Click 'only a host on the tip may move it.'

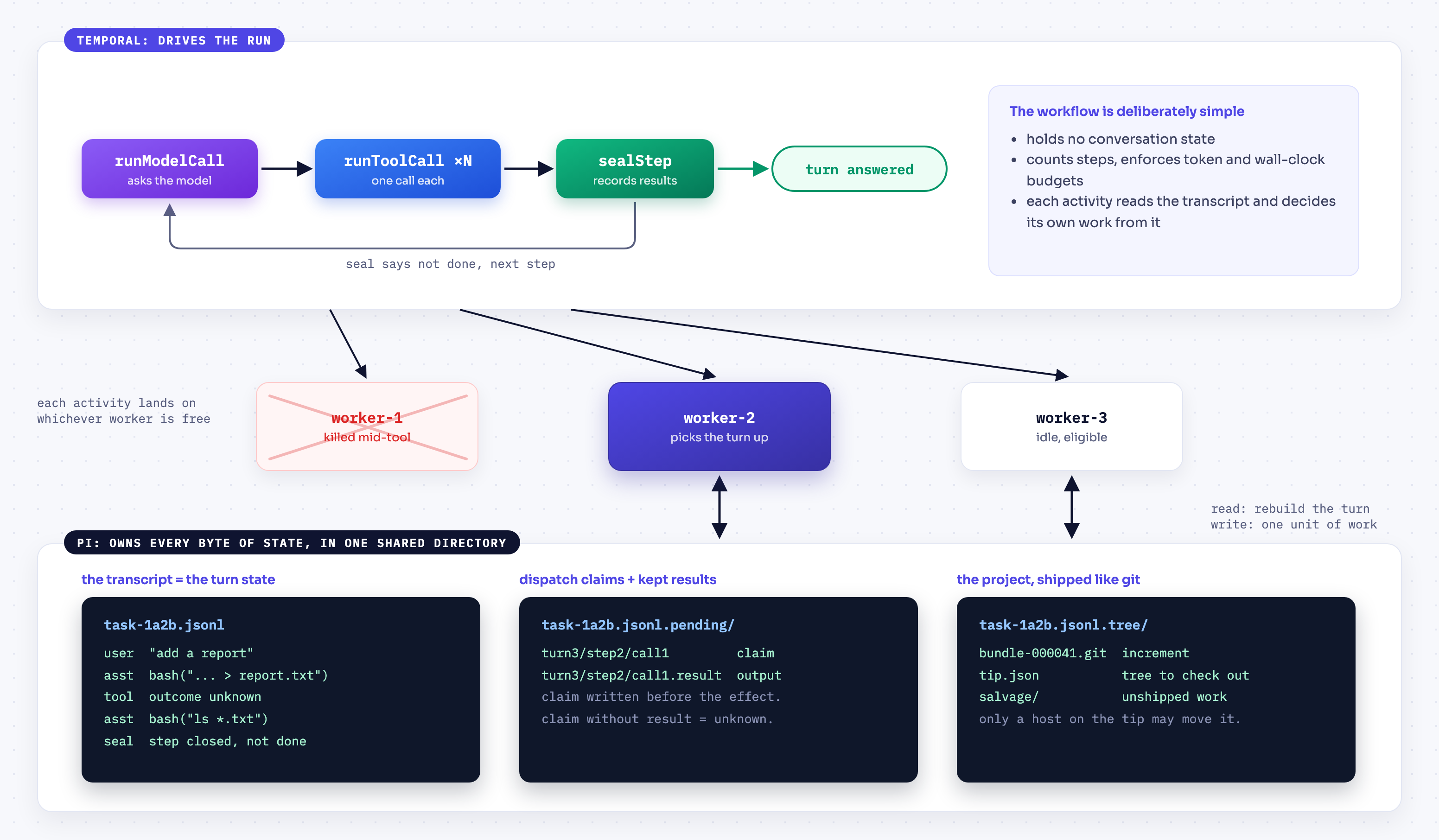(1109, 719)
